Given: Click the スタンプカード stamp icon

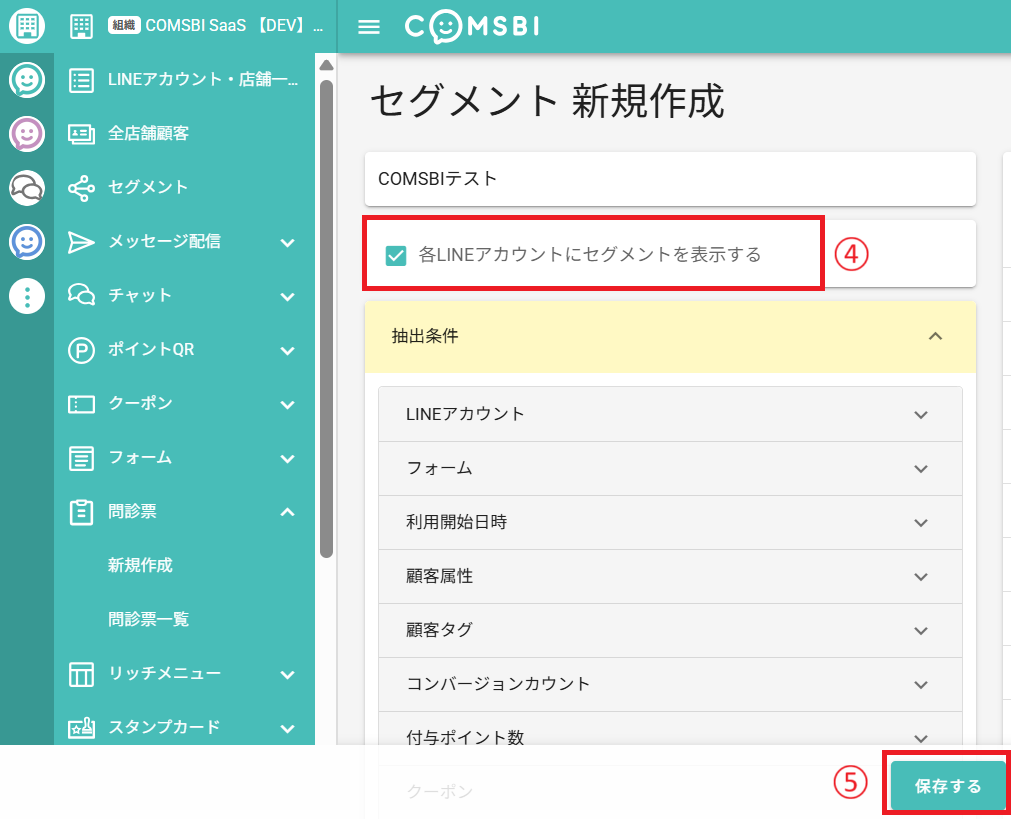Looking at the screenshot, I should 81,728.
